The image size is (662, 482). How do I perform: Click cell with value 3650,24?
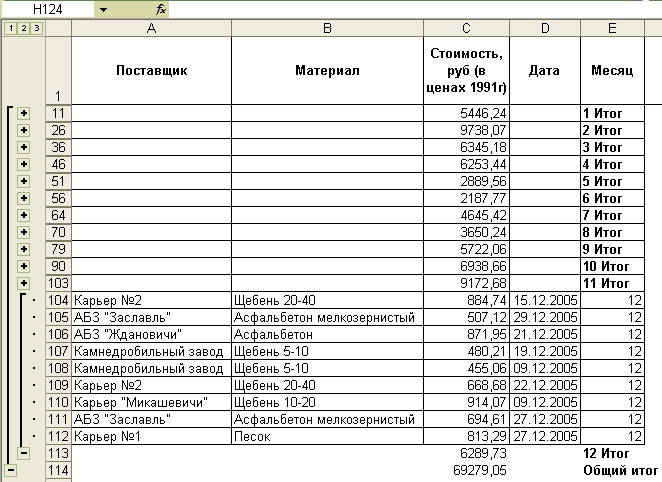pos(466,232)
